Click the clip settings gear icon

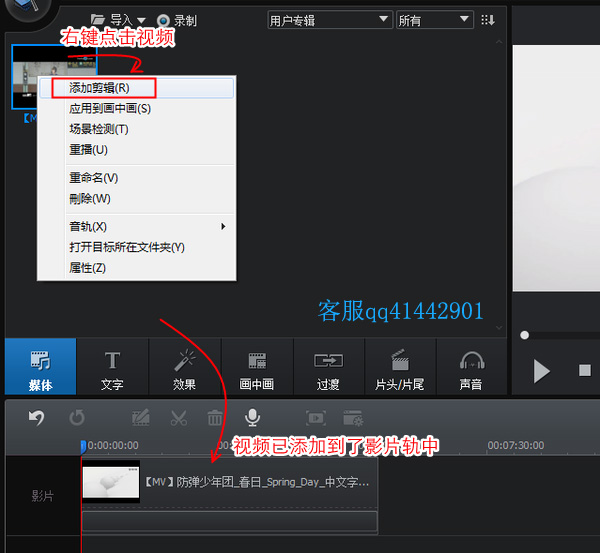point(353,418)
